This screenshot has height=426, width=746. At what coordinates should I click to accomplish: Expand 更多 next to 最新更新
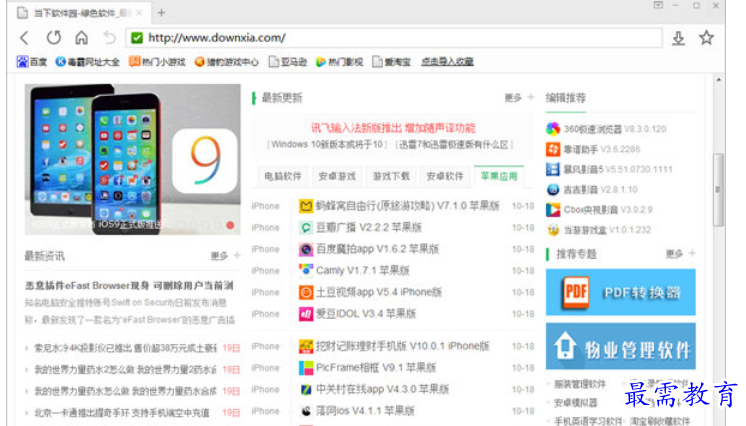(x=519, y=98)
